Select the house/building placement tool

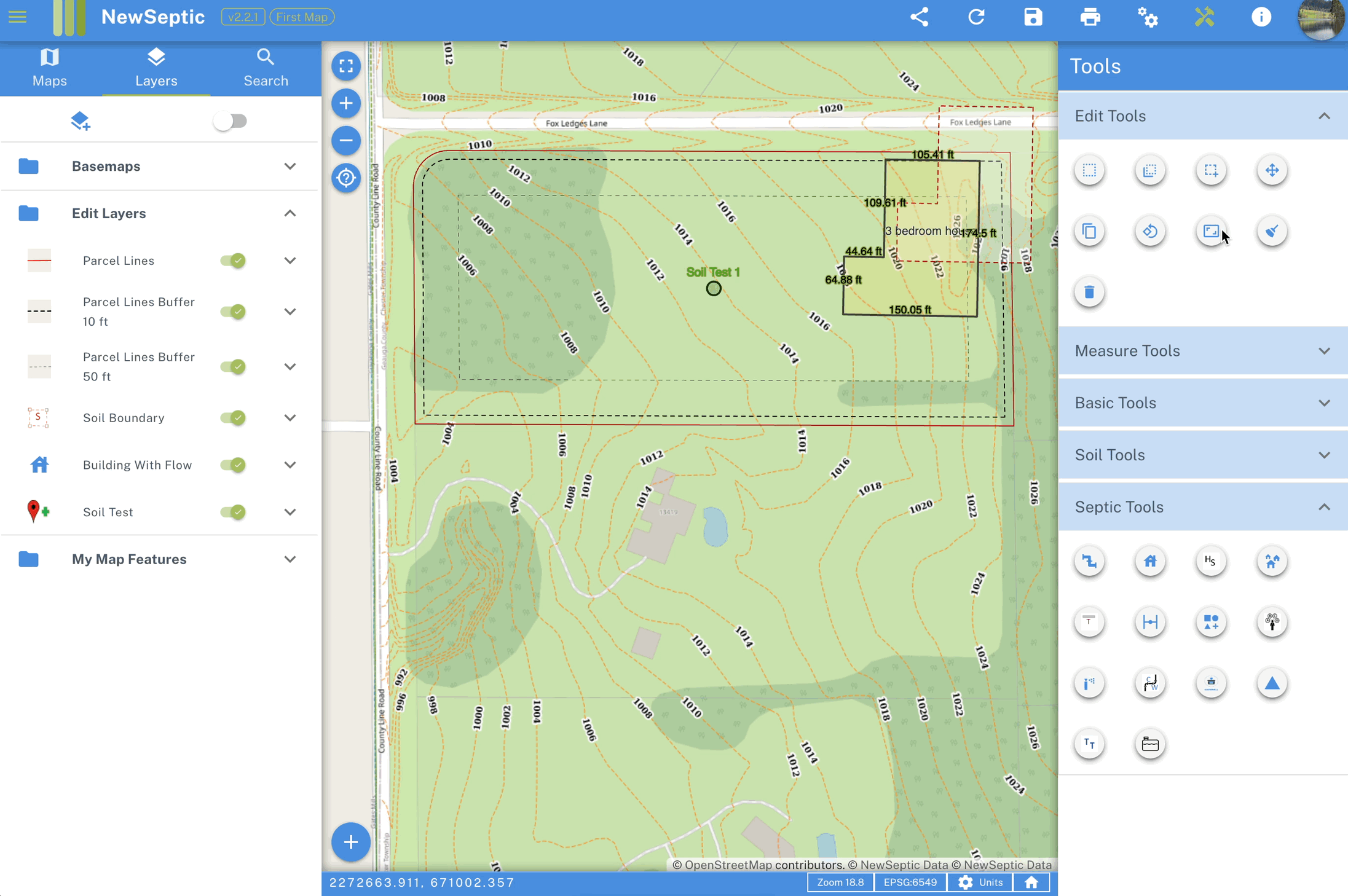click(x=1150, y=560)
